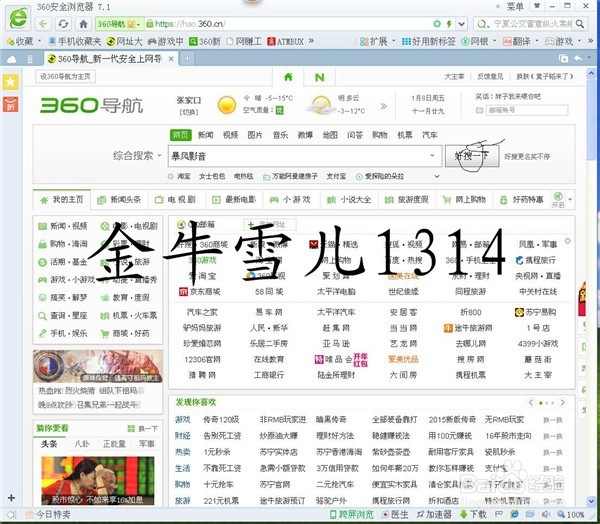Click 设360导航为主页 button
The height and width of the screenshot is (524, 600).
pyautogui.click(x=65, y=77)
